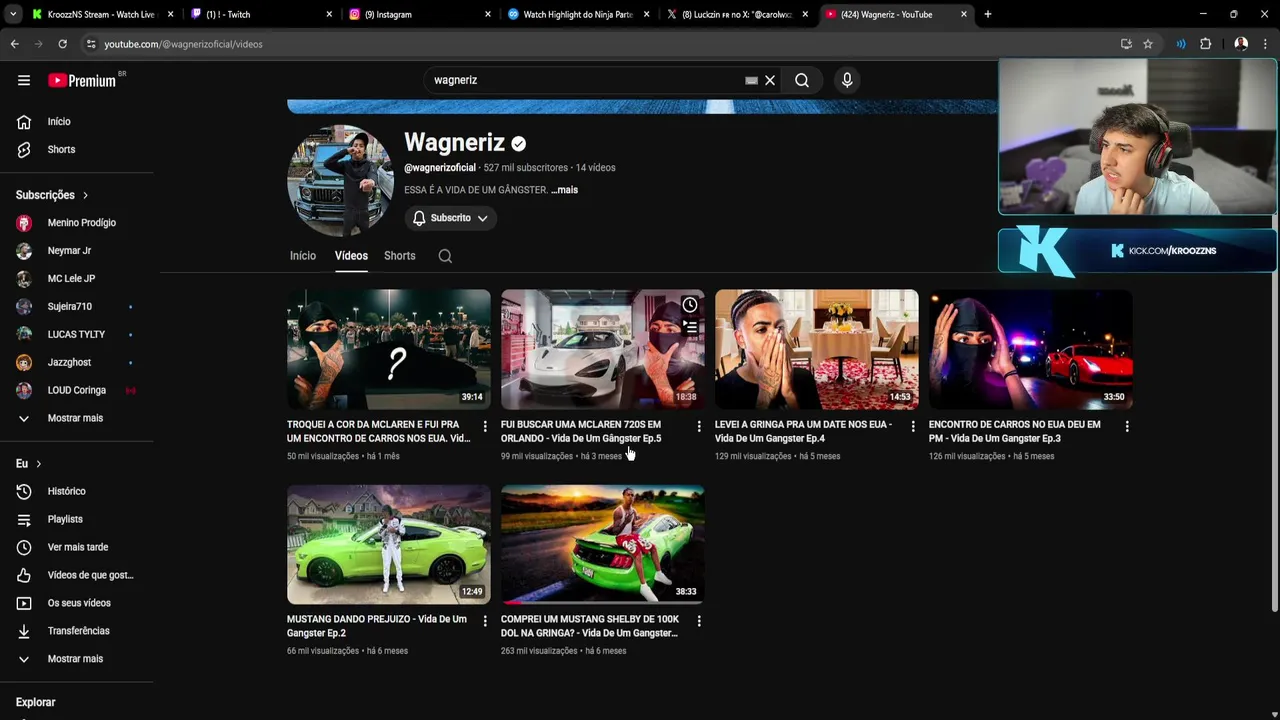Open the YouTube hamburger guide menu
Image resolution: width=1280 pixels, height=720 pixels.
click(x=24, y=80)
